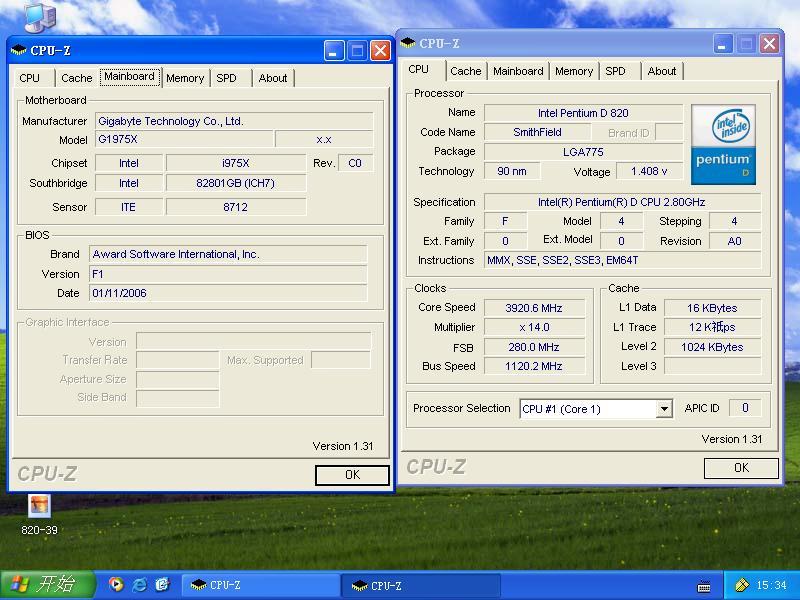This screenshot has height=600, width=800.
Task: Click OK in the CPU window
Action: [741, 468]
